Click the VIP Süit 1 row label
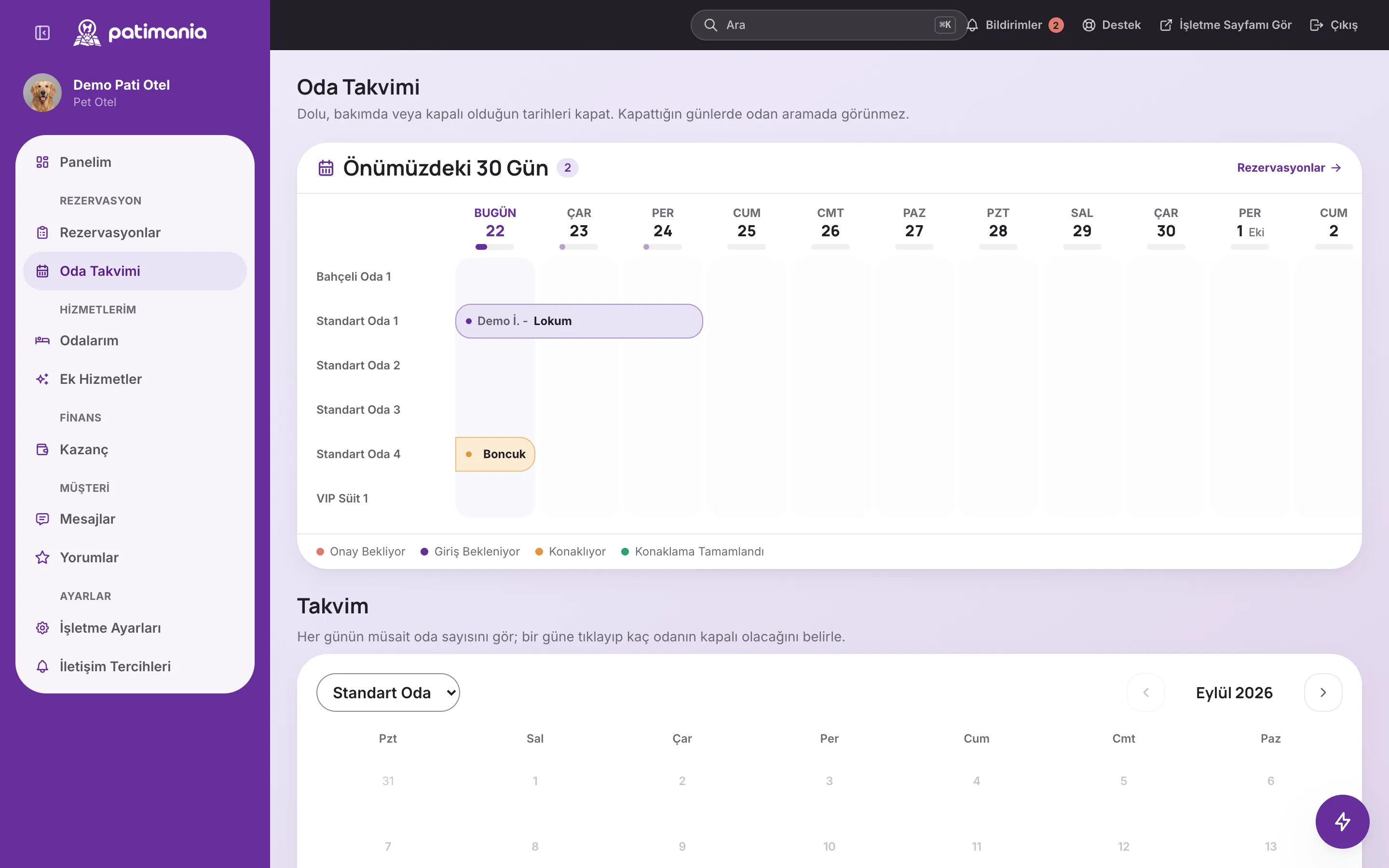 [x=342, y=498]
